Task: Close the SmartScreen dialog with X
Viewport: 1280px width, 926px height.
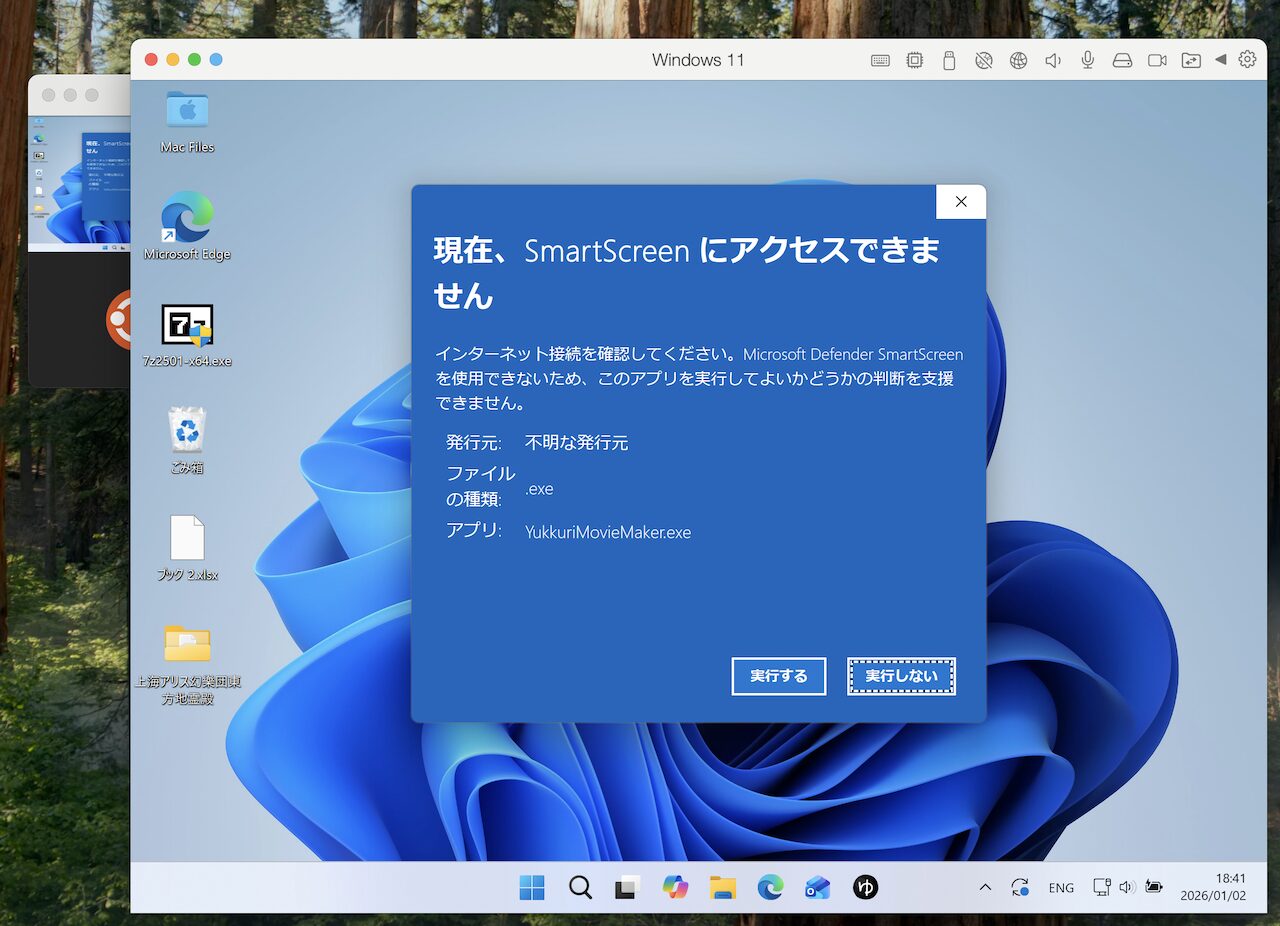Action: tap(960, 202)
